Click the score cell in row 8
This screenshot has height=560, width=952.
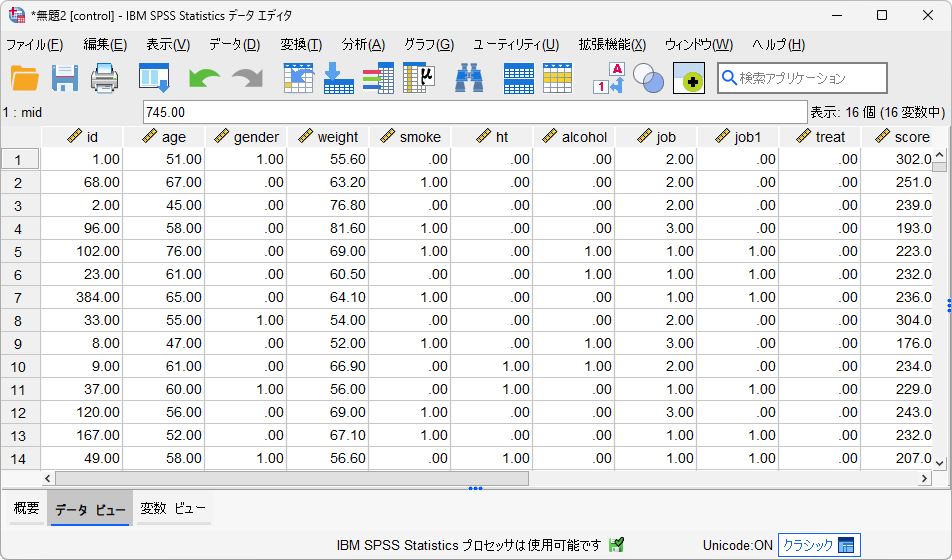897,320
